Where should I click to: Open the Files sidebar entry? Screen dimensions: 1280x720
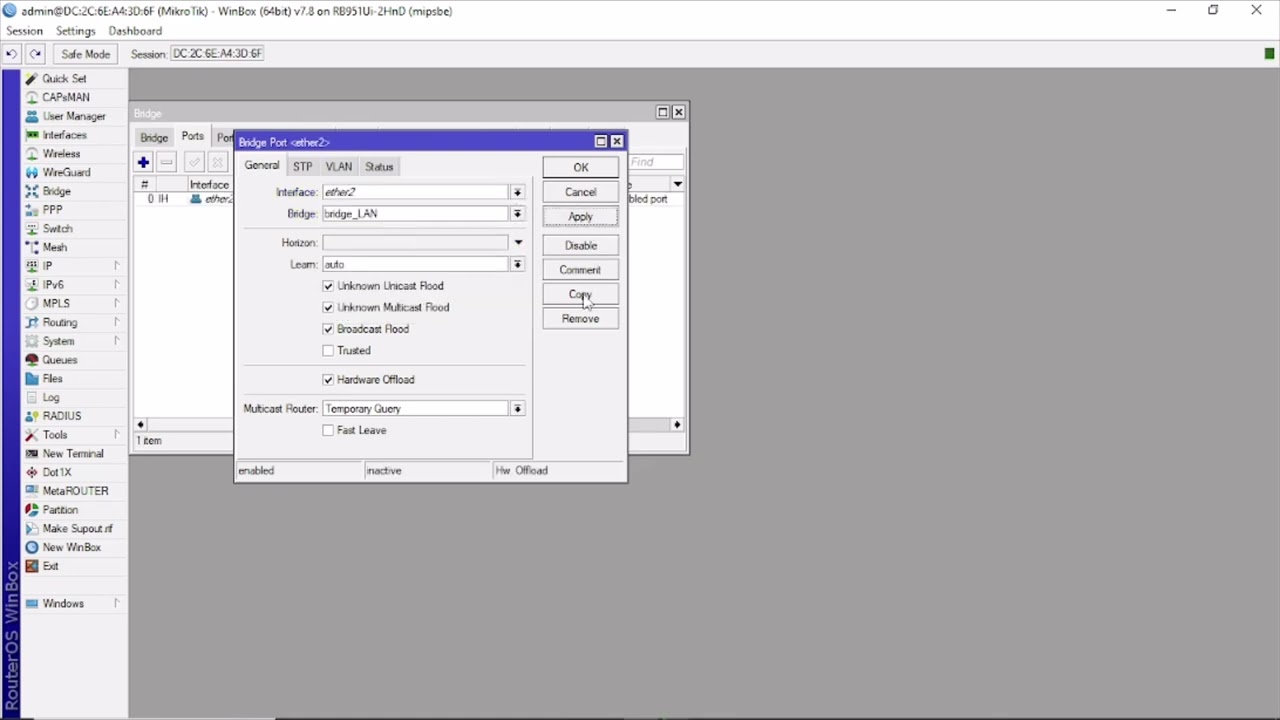[x=52, y=378]
